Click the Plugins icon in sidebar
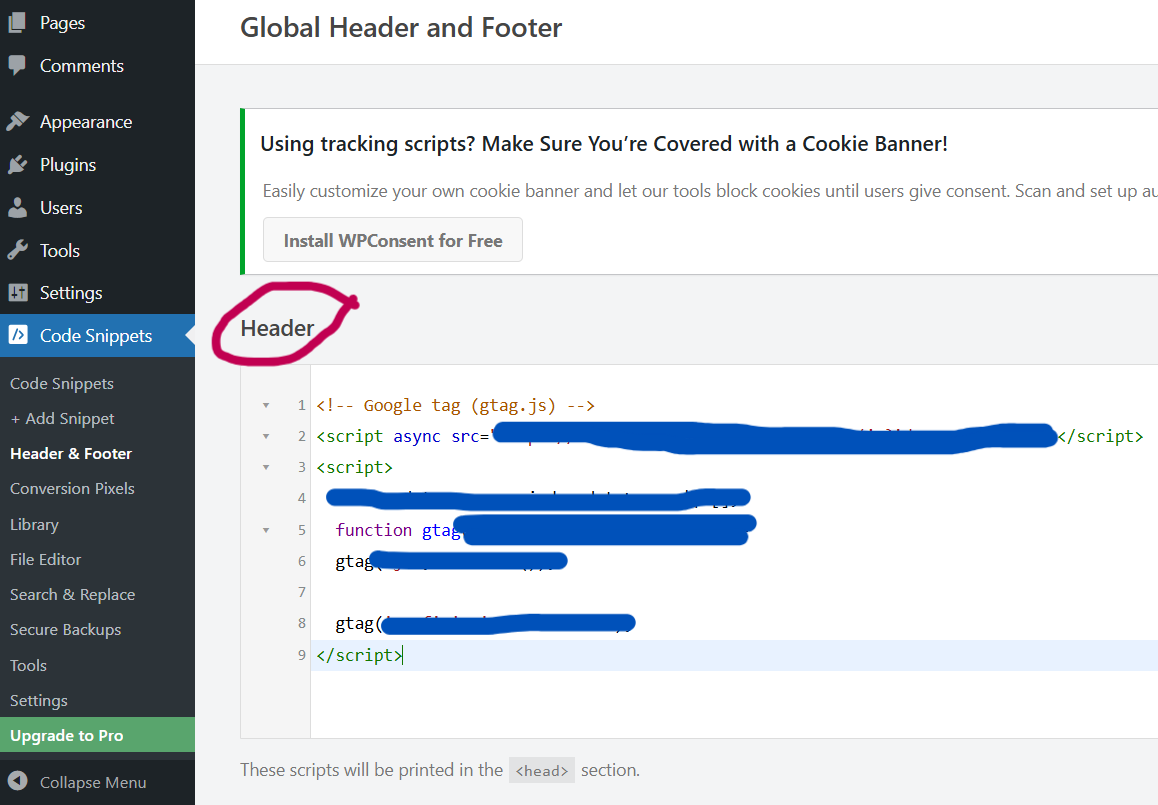 17,164
